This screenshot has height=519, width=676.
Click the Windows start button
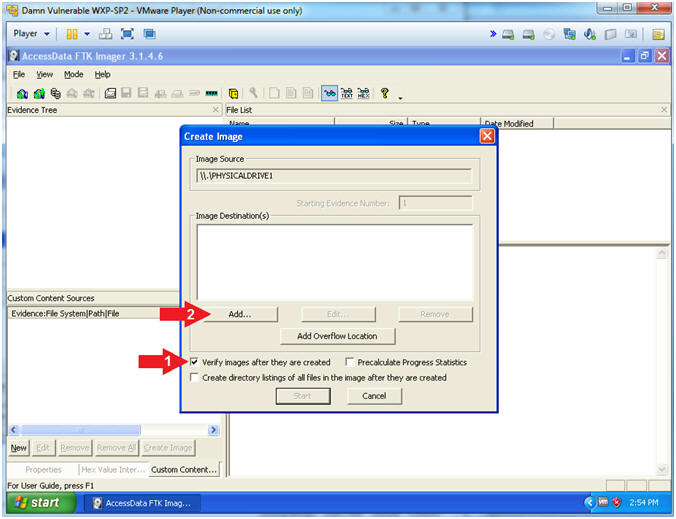point(41,502)
